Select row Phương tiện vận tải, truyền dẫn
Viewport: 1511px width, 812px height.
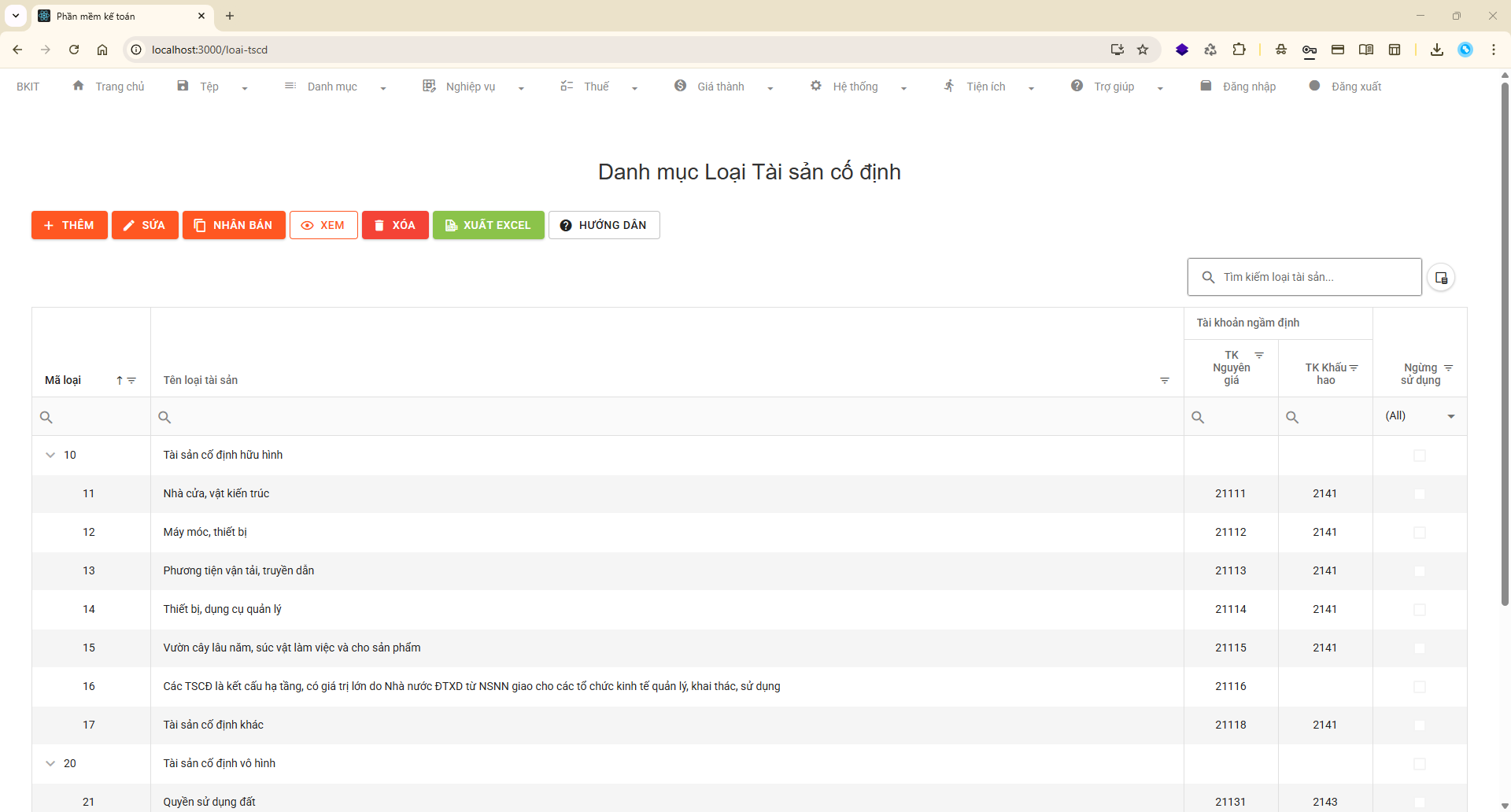point(749,571)
